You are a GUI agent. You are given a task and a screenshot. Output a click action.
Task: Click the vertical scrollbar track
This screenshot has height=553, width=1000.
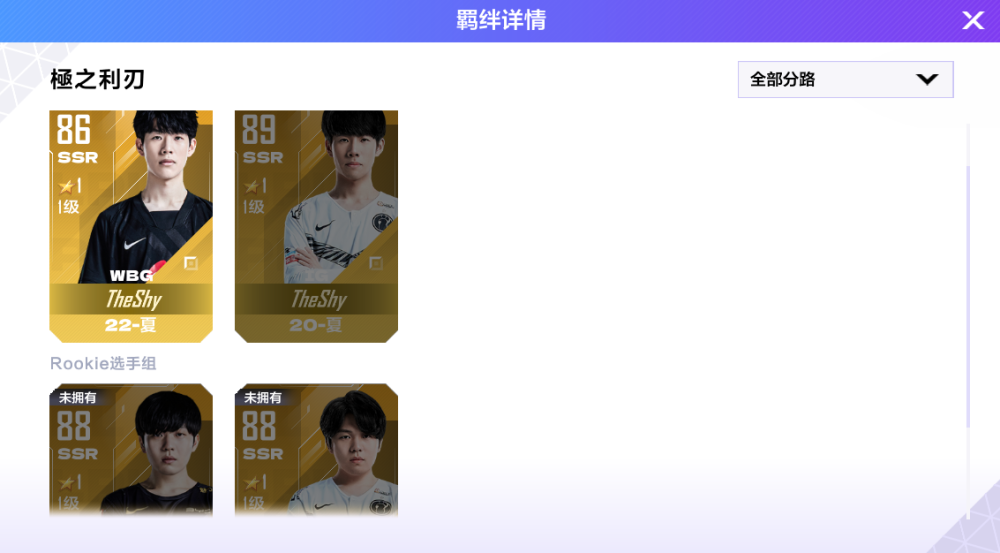coord(968,319)
